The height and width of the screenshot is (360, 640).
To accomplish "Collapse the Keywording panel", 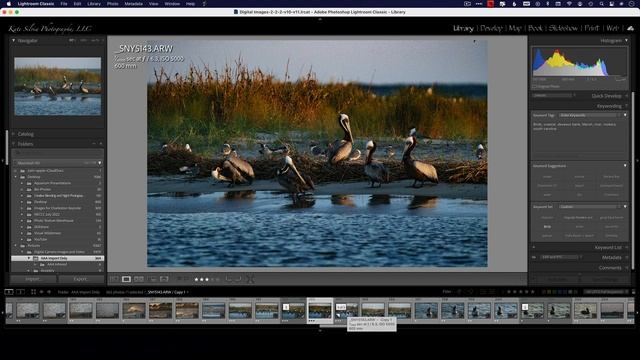I will coord(627,106).
